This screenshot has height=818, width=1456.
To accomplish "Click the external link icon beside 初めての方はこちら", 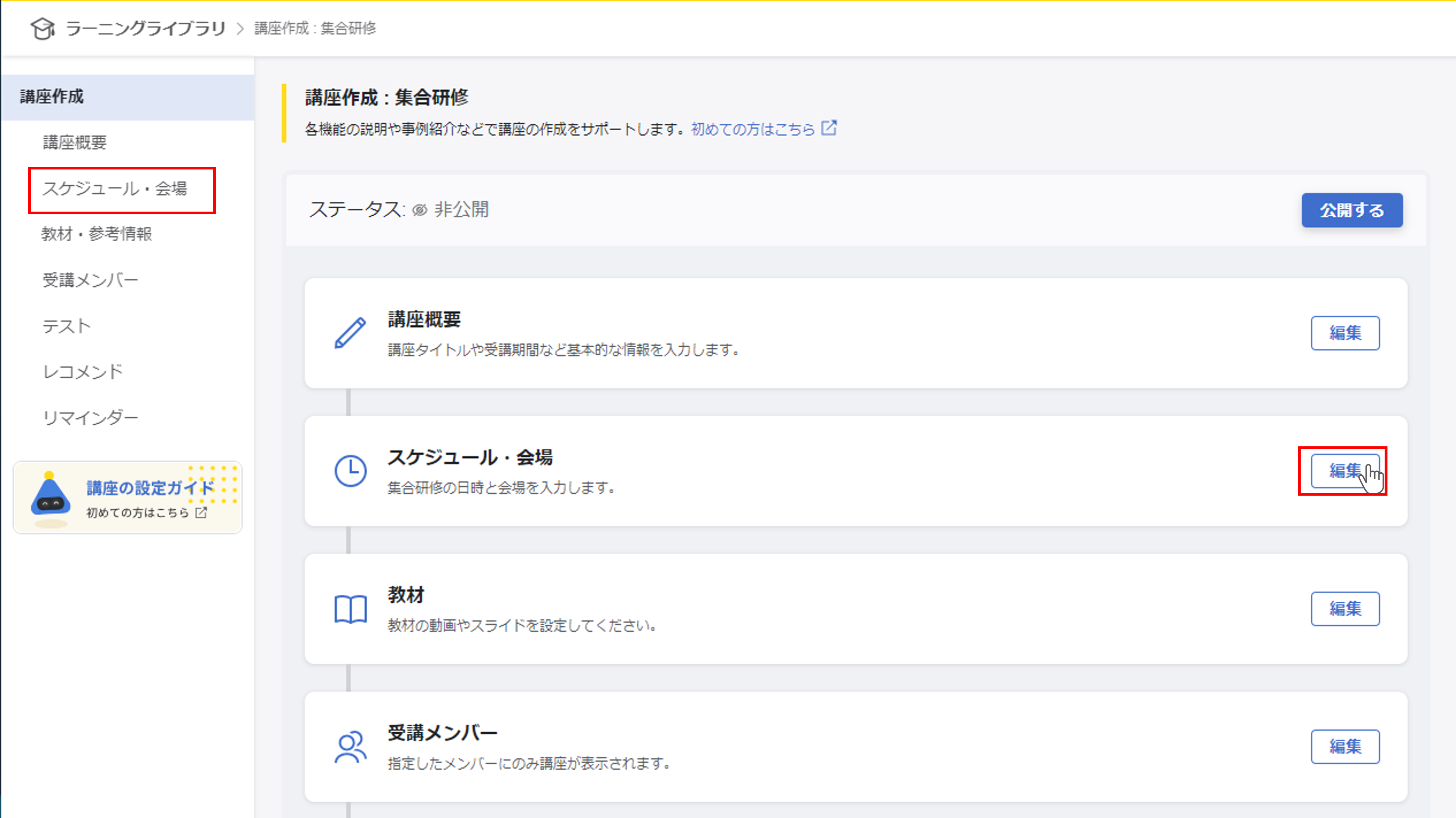I will point(829,128).
